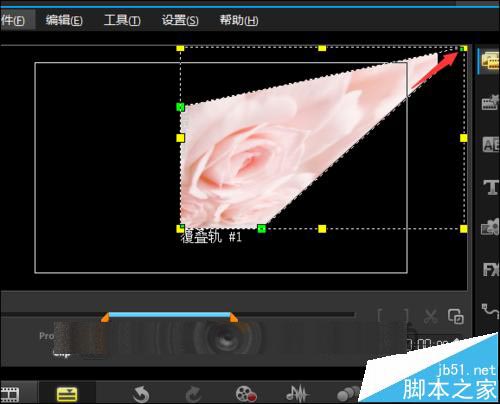Click the top-right green distortion handle

tap(462, 49)
